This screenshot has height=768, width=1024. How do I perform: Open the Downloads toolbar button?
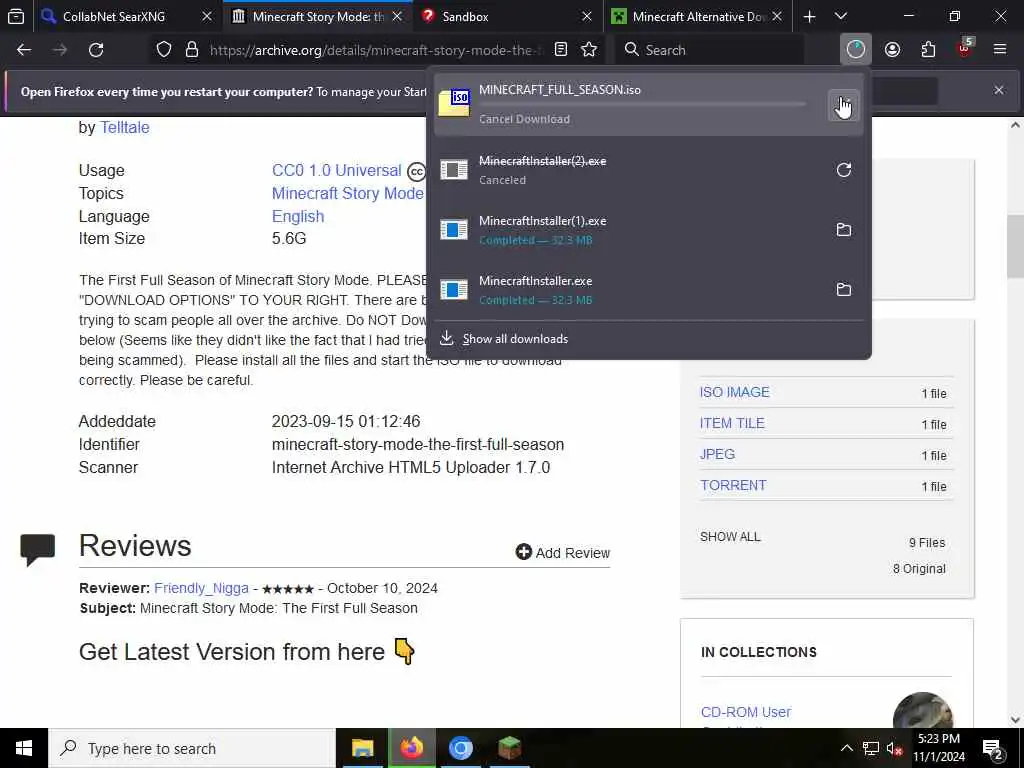[x=856, y=50]
